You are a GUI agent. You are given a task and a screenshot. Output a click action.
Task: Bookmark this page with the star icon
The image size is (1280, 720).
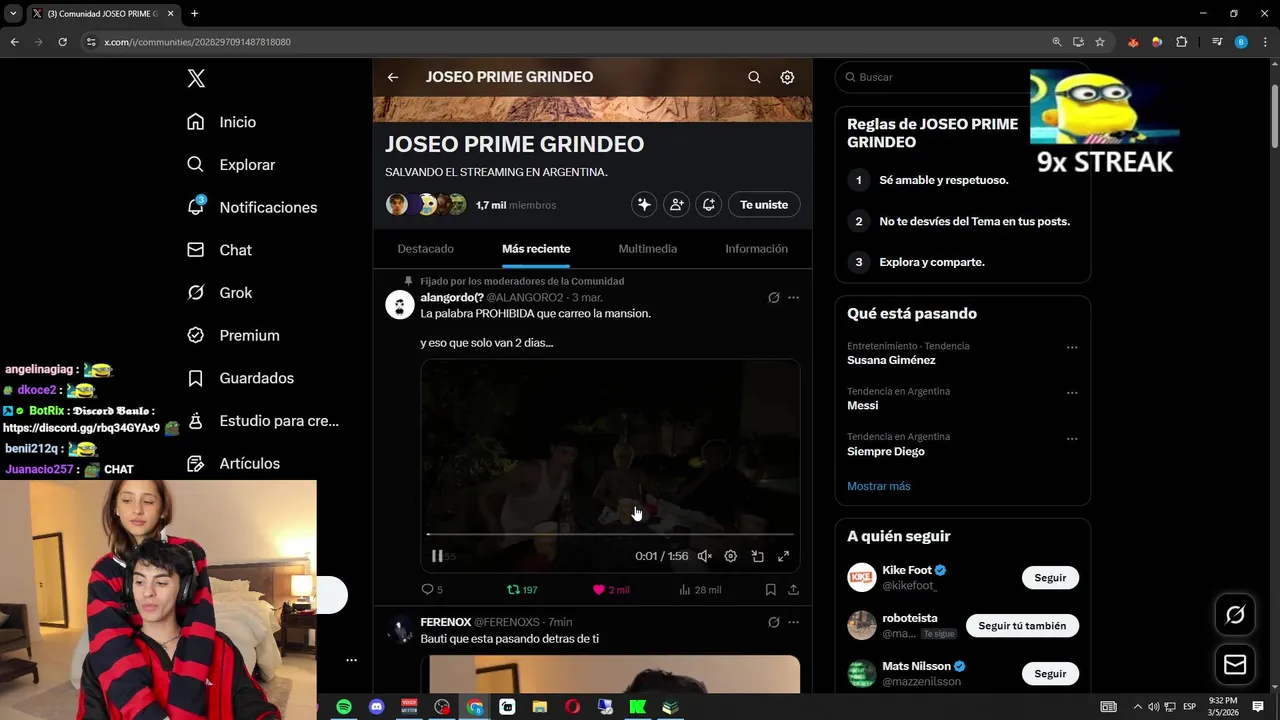coord(1100,42)
